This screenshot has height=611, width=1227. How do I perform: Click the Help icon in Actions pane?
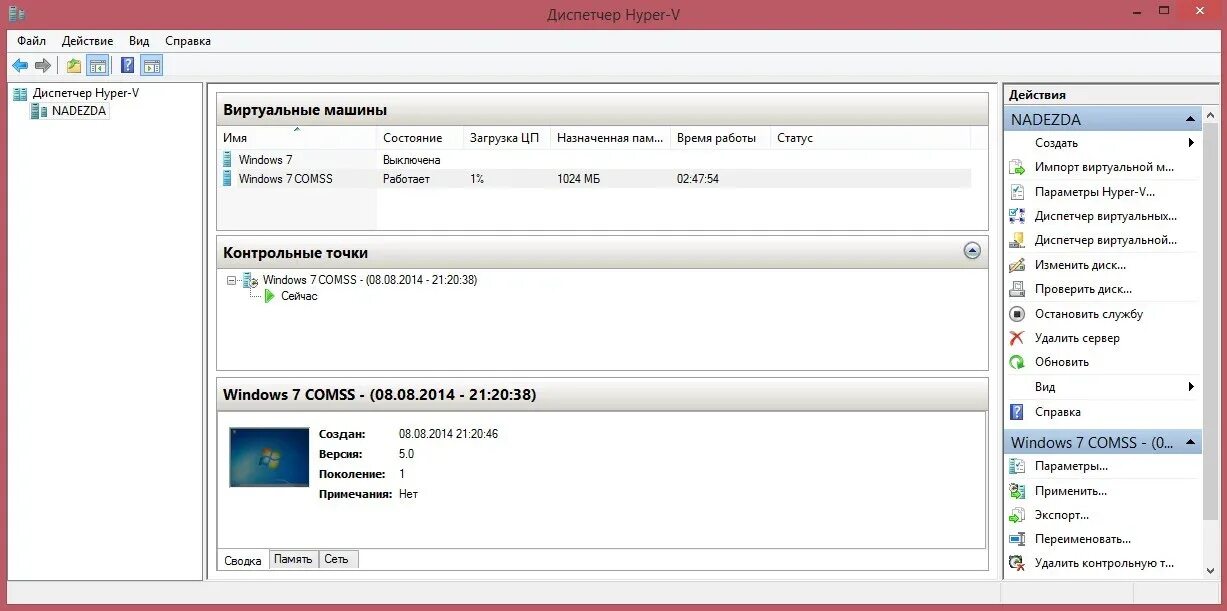[x=1017, y=412]
